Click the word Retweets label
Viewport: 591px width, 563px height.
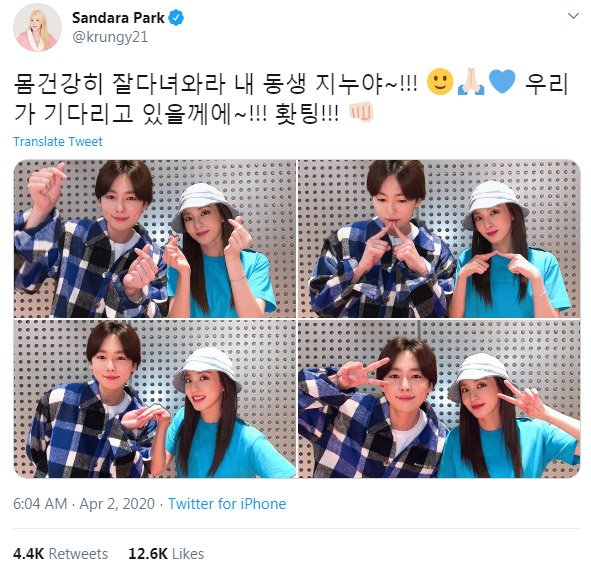[x=78, y=554]
